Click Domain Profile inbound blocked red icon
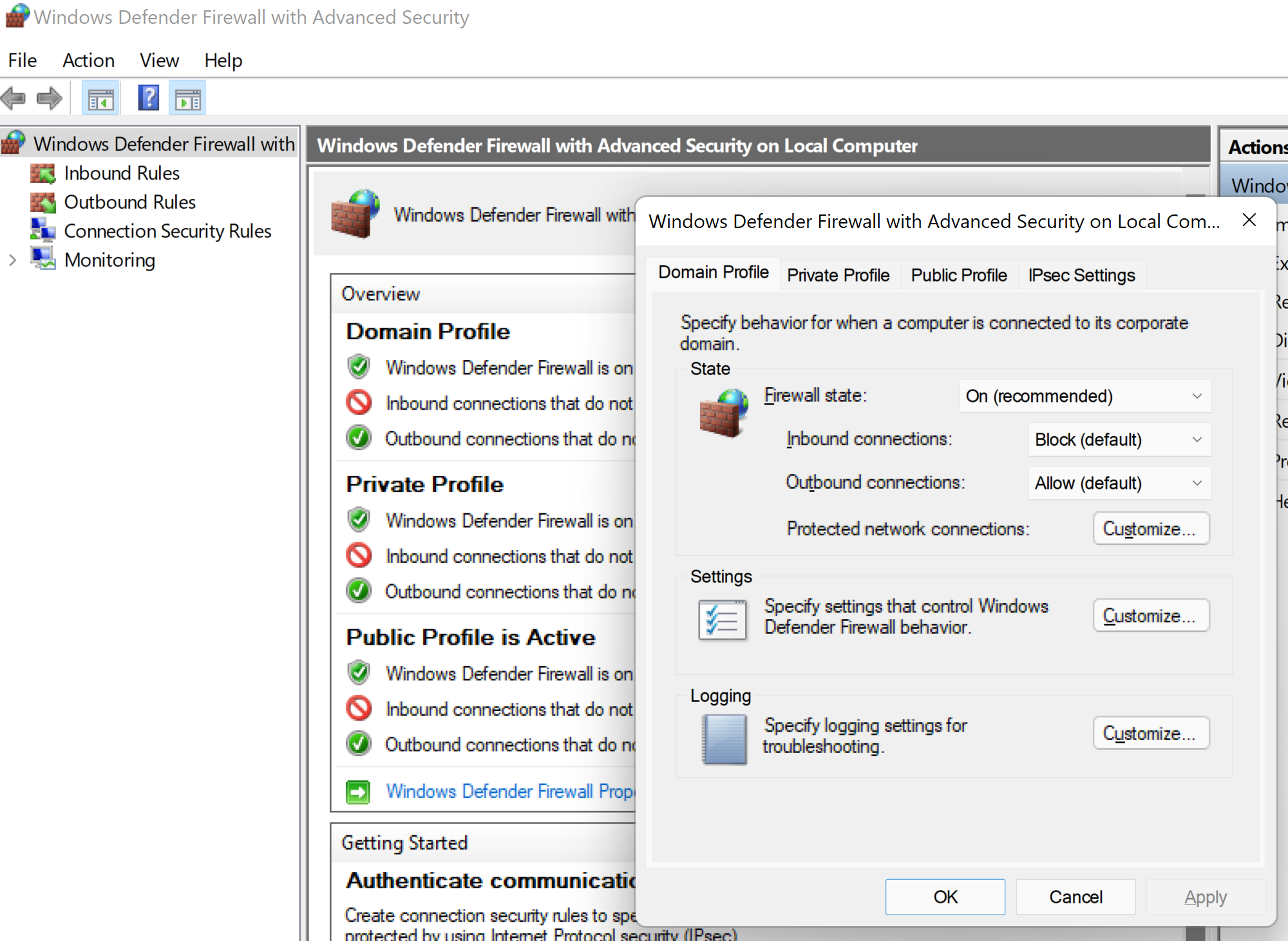 (359, 403)
